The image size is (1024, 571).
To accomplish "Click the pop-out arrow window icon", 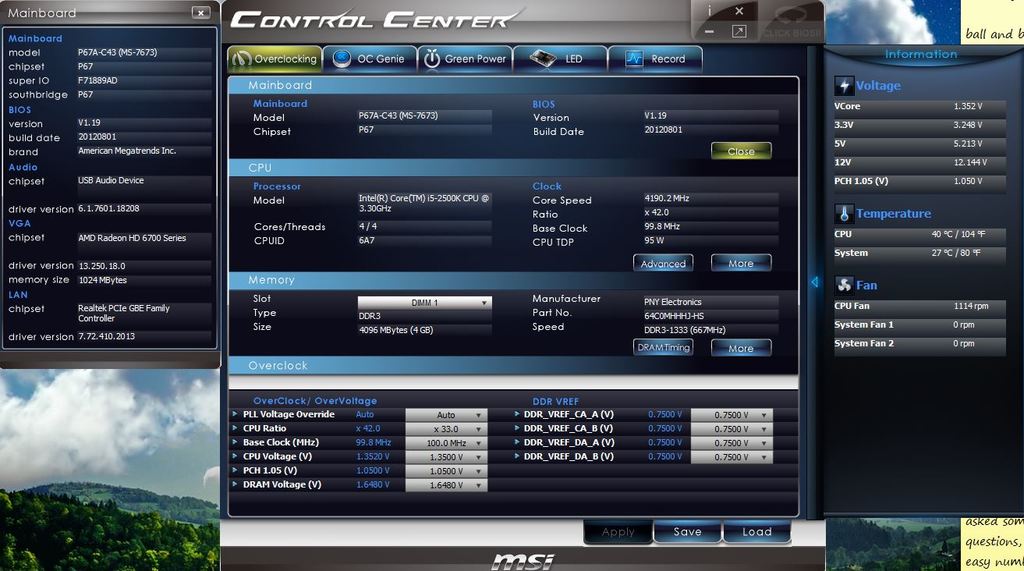I will [739, 31].
